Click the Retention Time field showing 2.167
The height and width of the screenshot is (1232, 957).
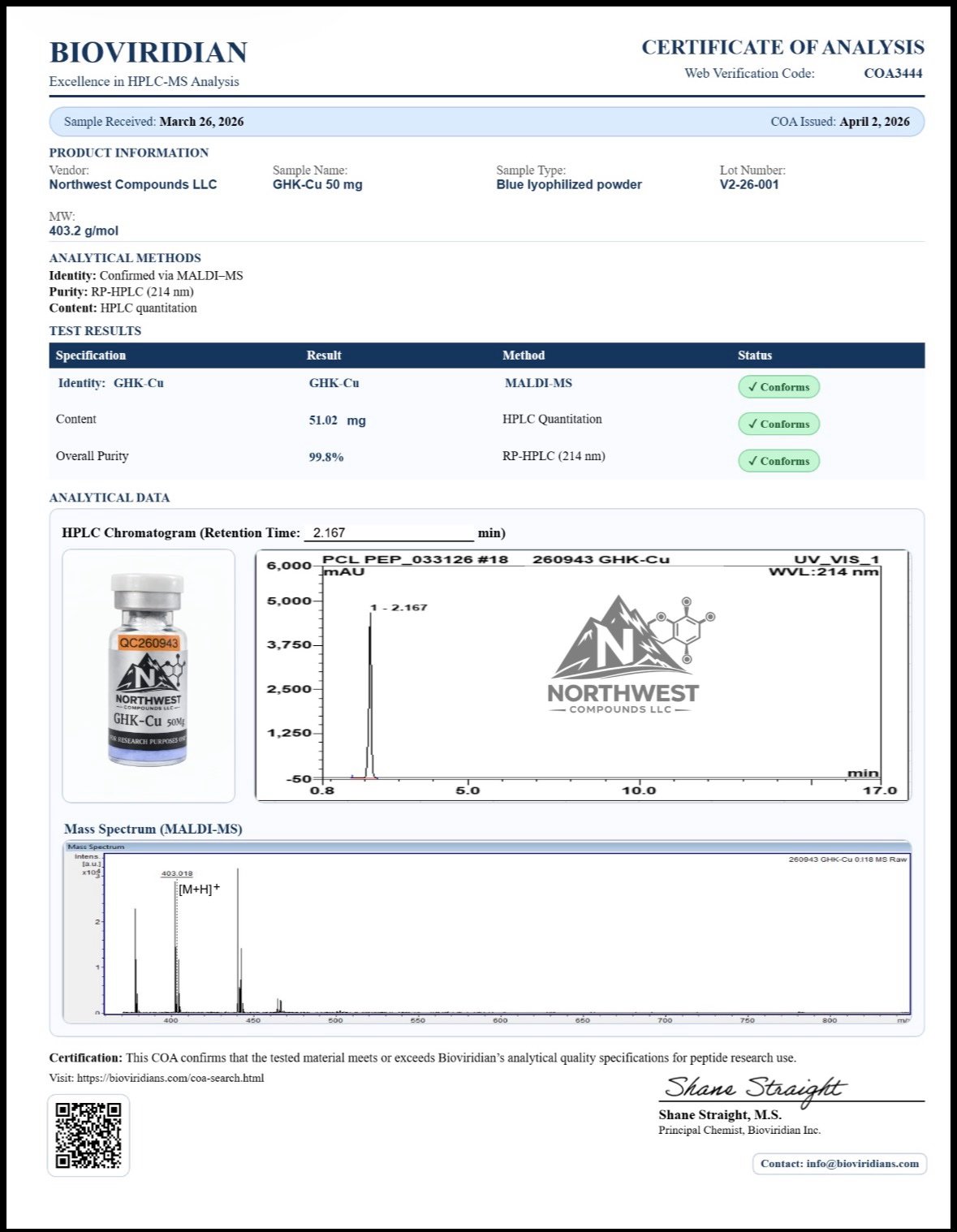point(388,533)
